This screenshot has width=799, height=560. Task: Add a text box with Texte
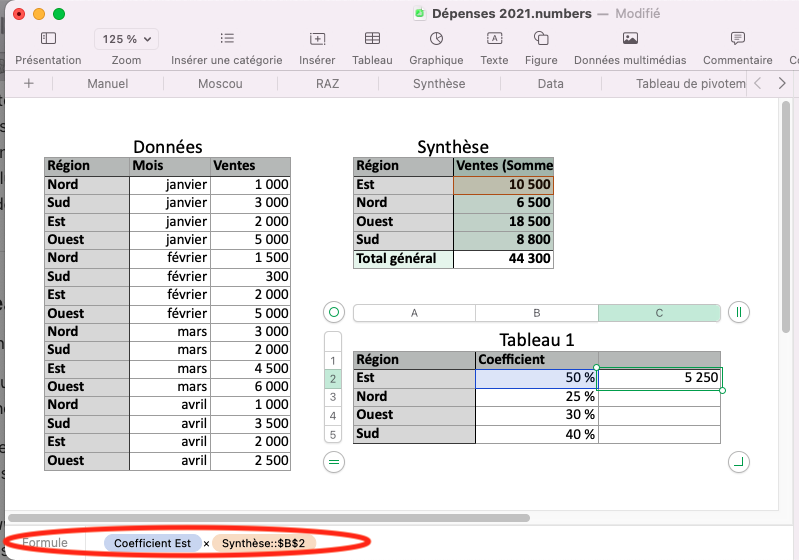click(x=494, y=39)
